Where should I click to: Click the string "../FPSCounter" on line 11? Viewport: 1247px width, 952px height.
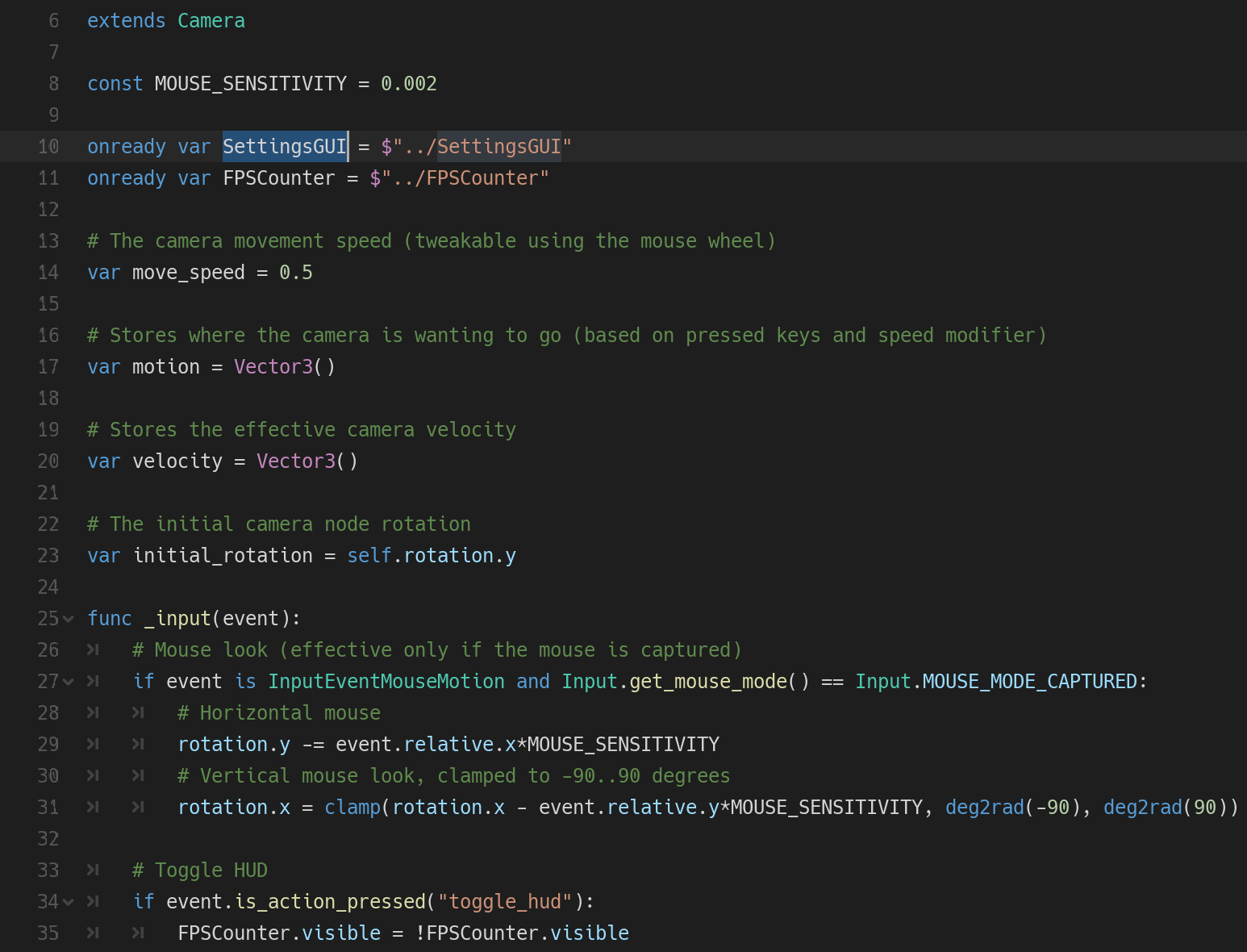coord(465,178)
